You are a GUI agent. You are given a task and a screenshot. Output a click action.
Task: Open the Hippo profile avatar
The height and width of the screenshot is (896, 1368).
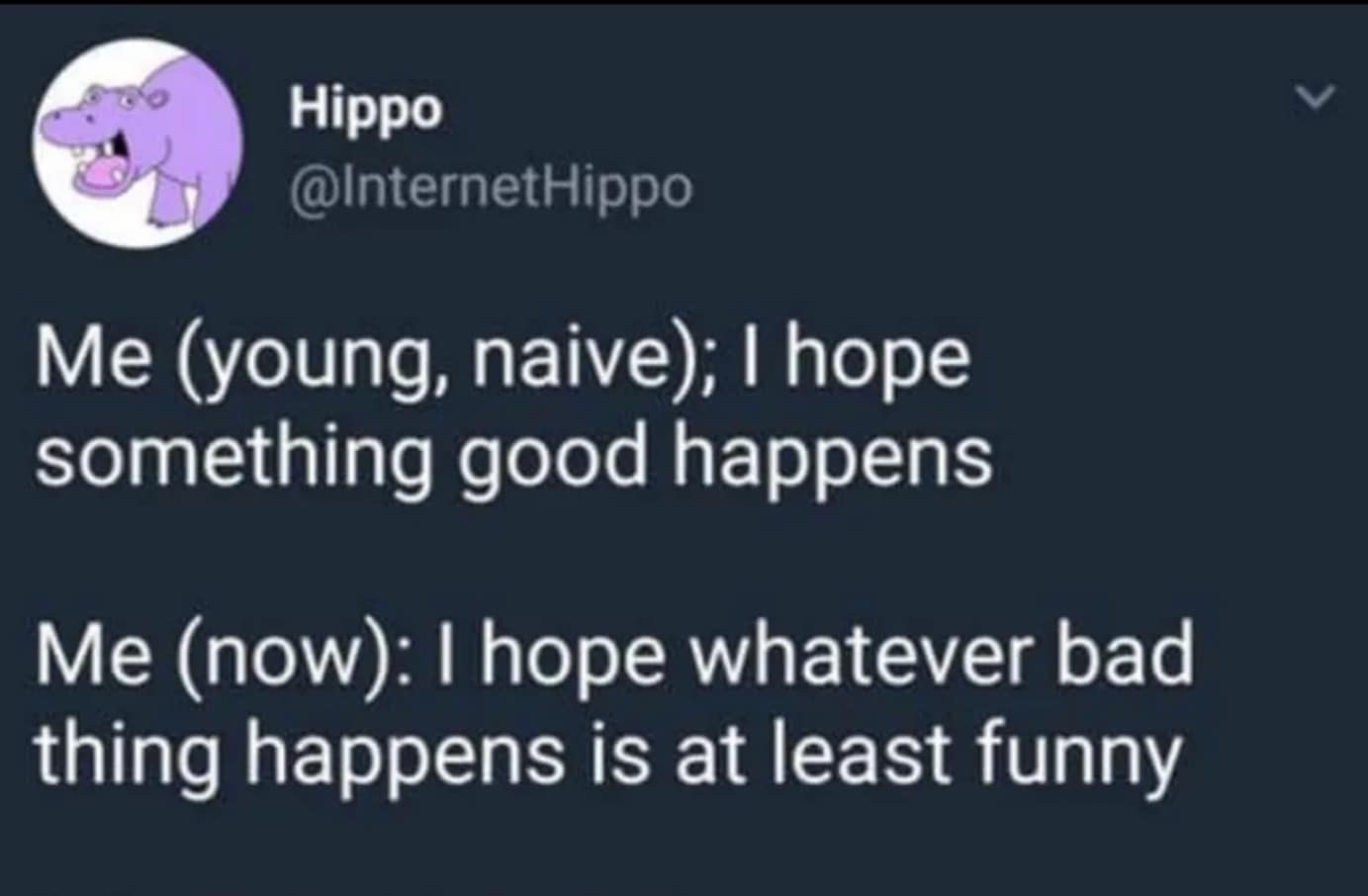point(138,144)
